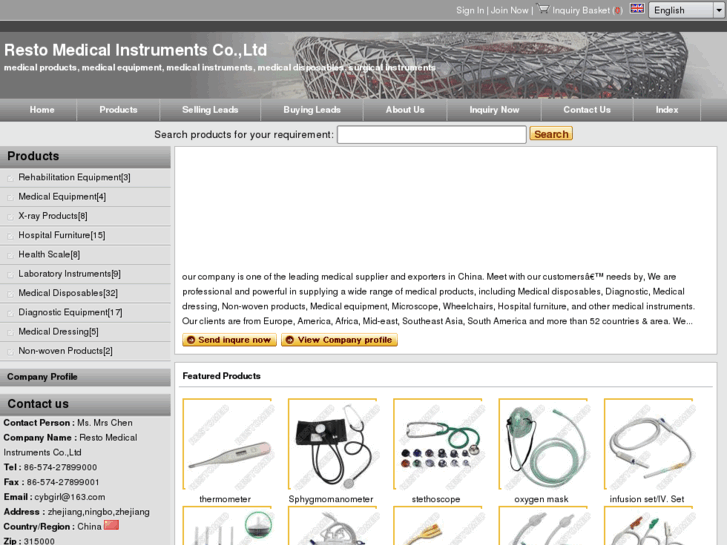Open the Selling Leads menu tab

pos(210,110)
